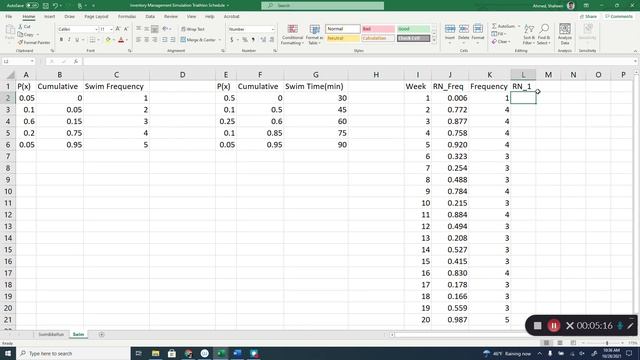Click the formula bar input
Viewport: 640px width, 360px height.
click(358, 61)
